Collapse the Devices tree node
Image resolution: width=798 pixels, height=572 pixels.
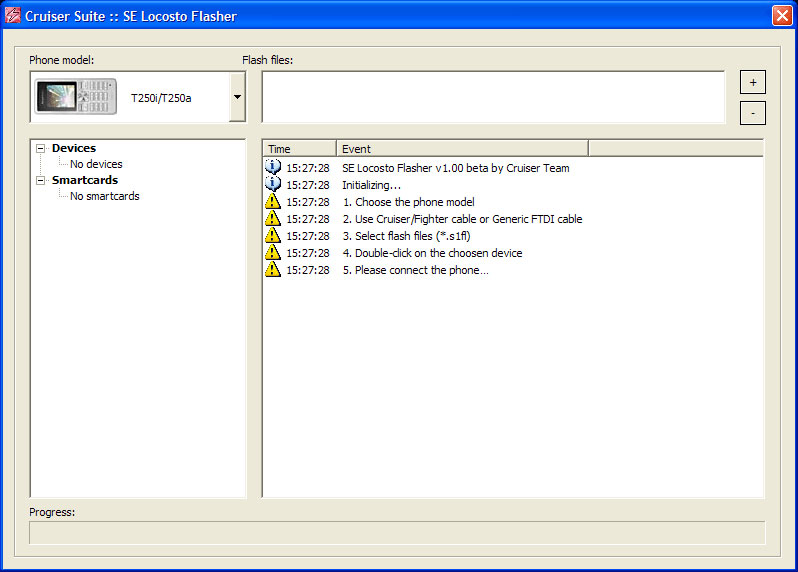tap(40, 149)
